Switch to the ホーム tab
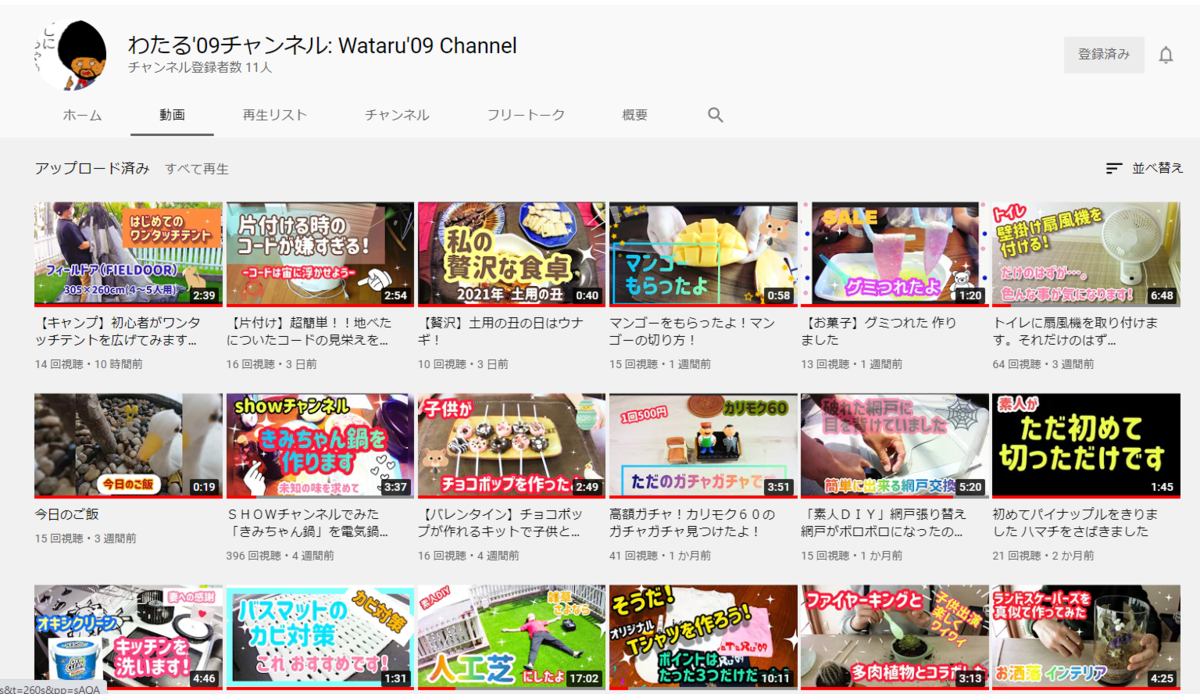 [82, 115]
